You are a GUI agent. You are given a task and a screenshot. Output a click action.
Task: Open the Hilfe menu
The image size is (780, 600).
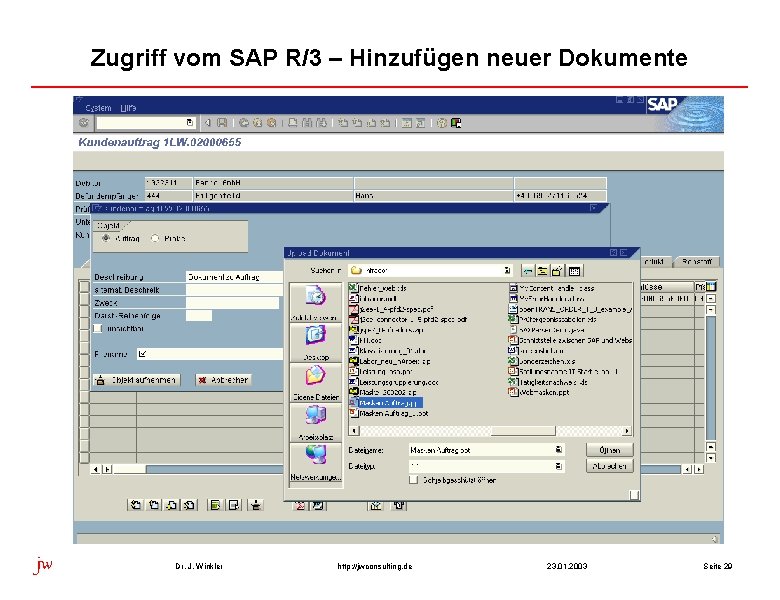point(128,108)
